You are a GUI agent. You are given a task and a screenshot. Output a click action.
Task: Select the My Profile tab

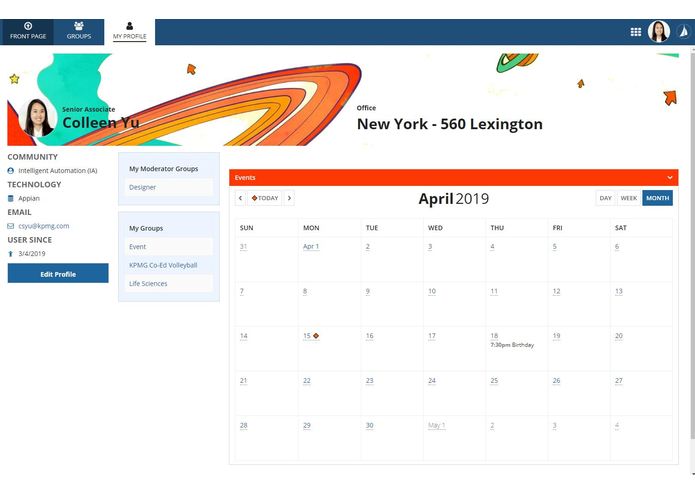click(x=129, y=31)
